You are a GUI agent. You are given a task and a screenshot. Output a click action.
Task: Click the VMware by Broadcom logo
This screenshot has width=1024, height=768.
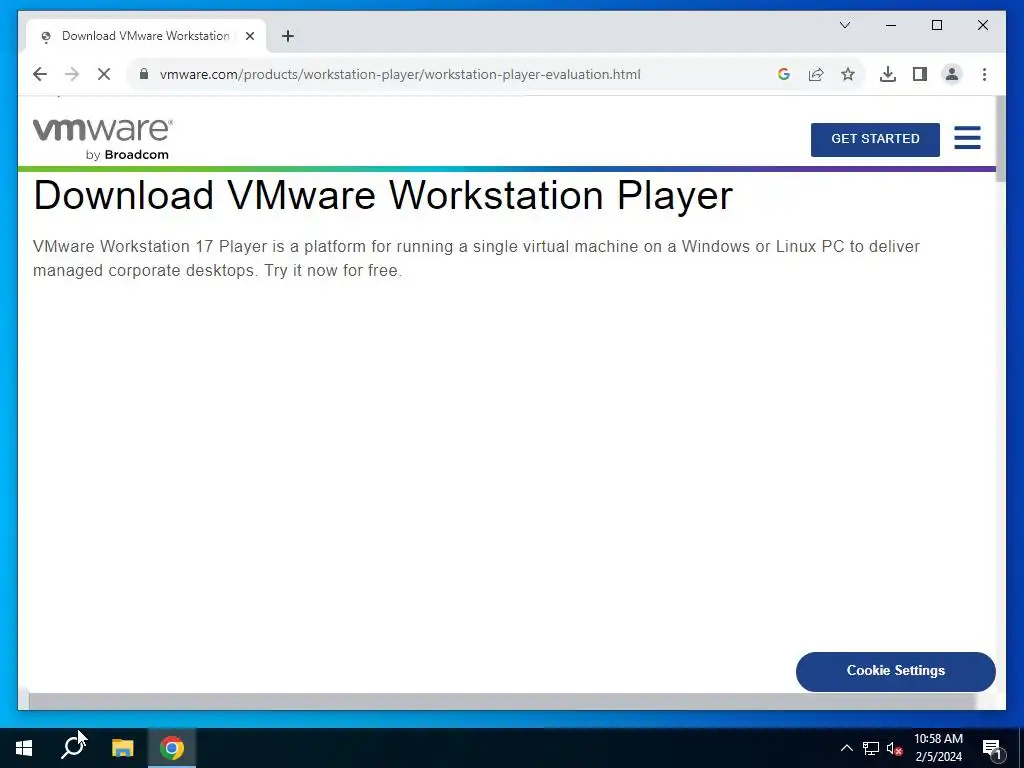tap(103, 139)
